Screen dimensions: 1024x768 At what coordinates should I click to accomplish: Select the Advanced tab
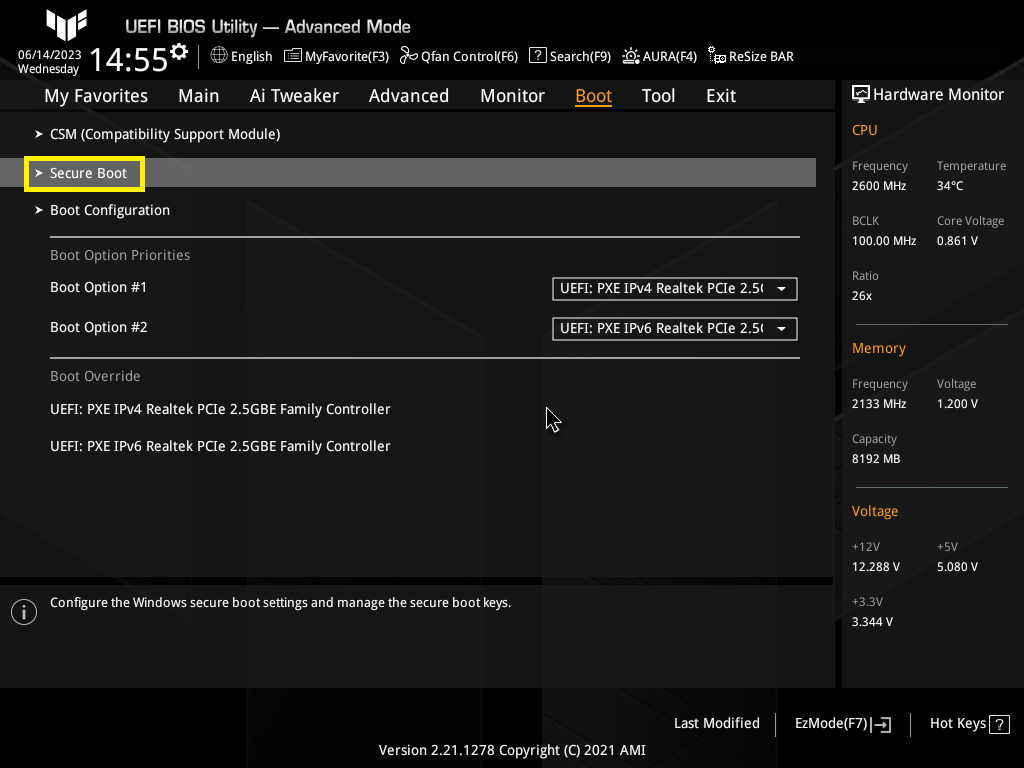409,96
